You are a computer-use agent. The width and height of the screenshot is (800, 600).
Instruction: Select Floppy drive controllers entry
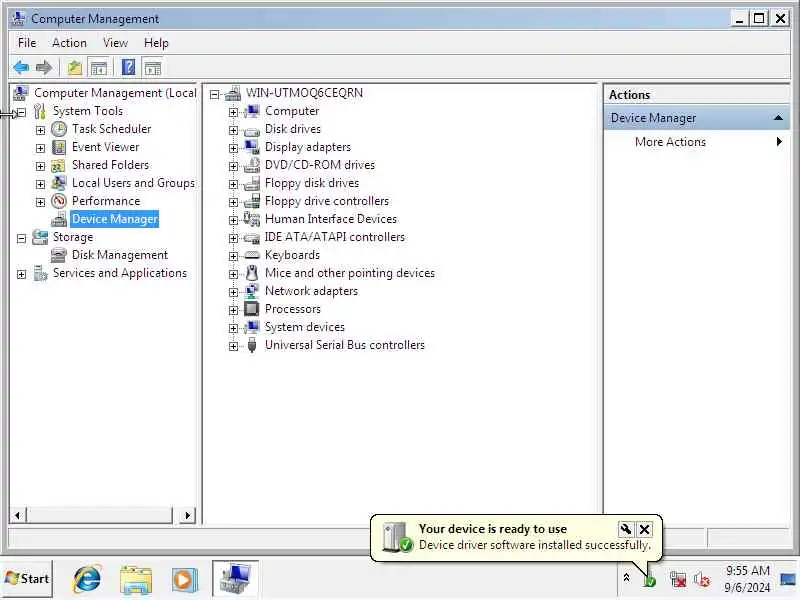tap(327, 201)
